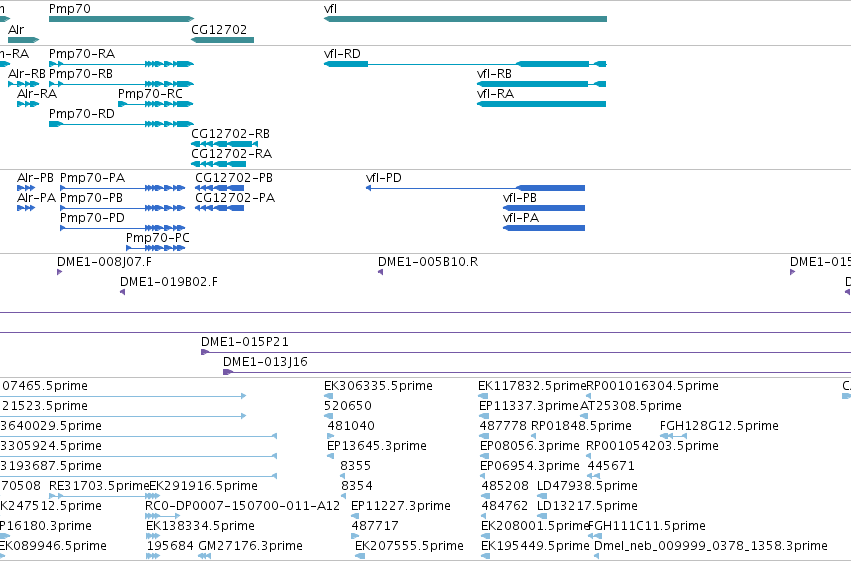Select the Pmp70-PB protein label

[x=91, y=198]
